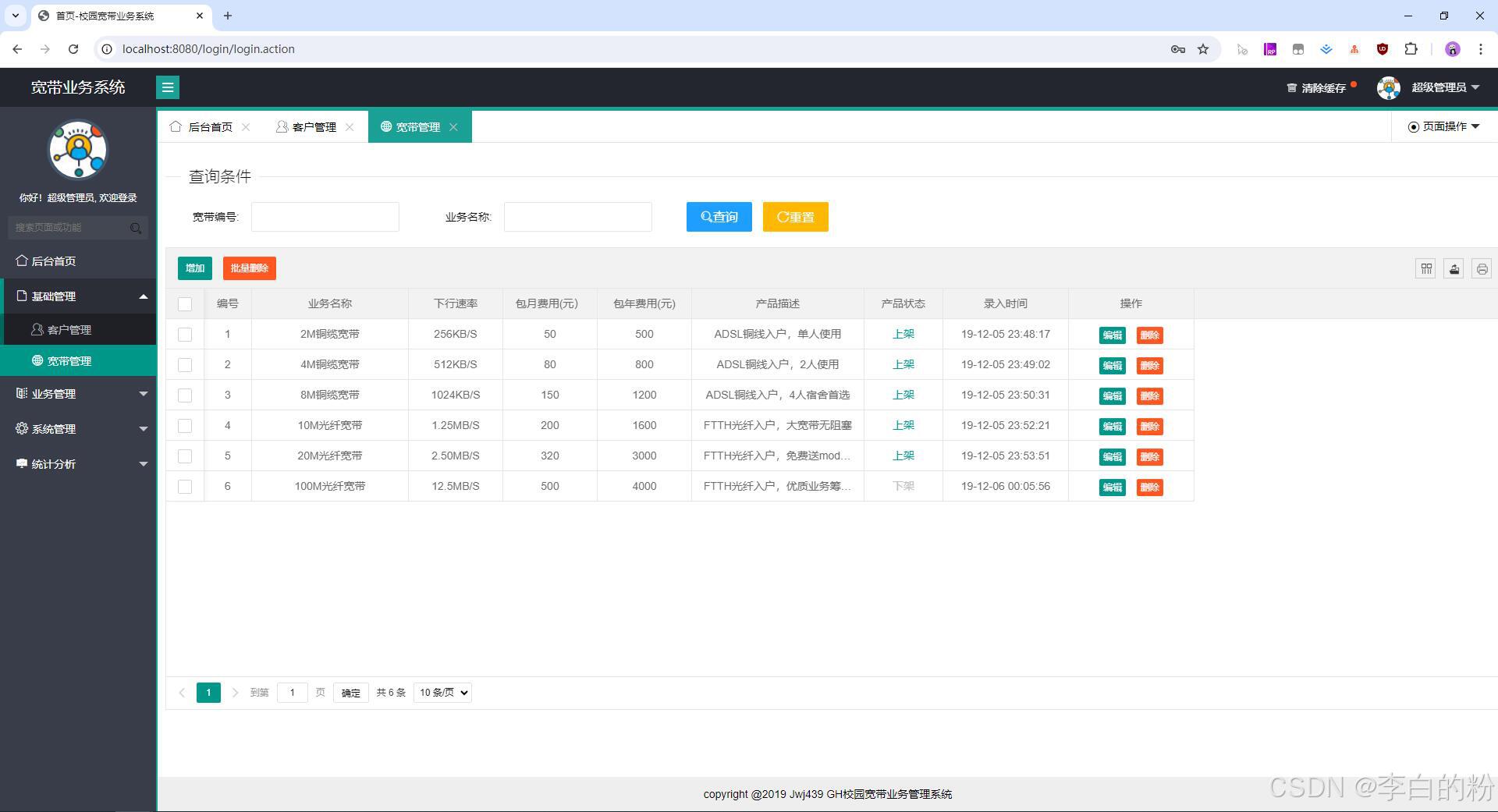Viewport: 1498px width, 812px height.
Task: Click the 搜索页面或功能 sidebar search box
Action: tap(78, 228)
